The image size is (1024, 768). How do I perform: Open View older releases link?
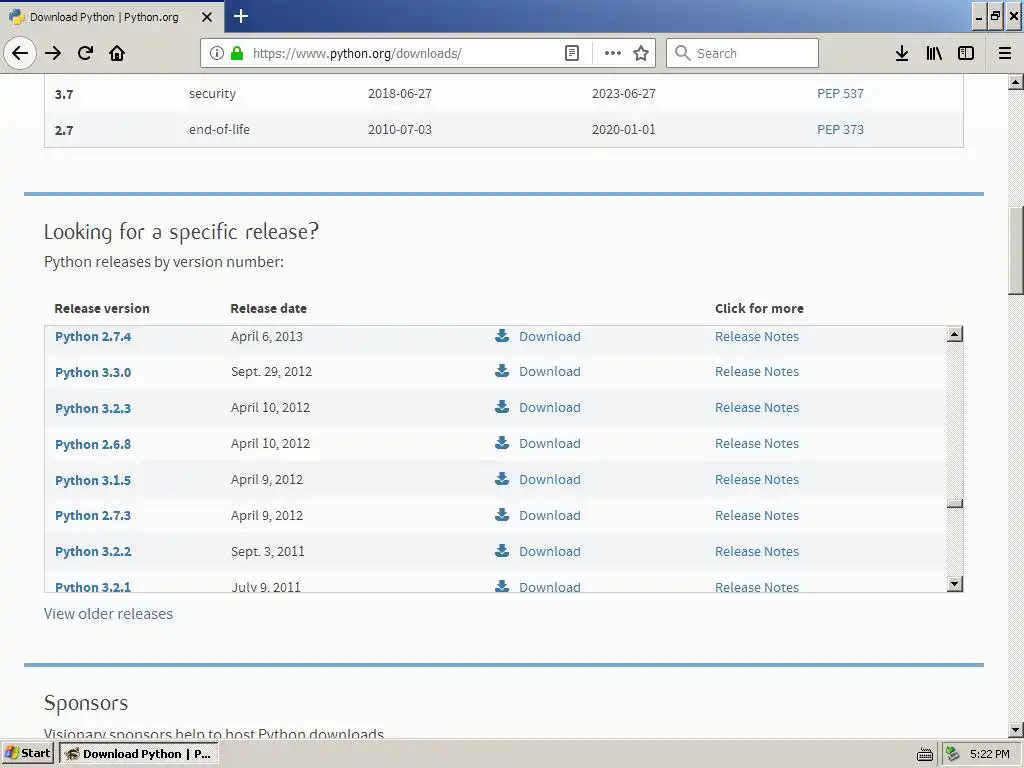tap(108, 614)
